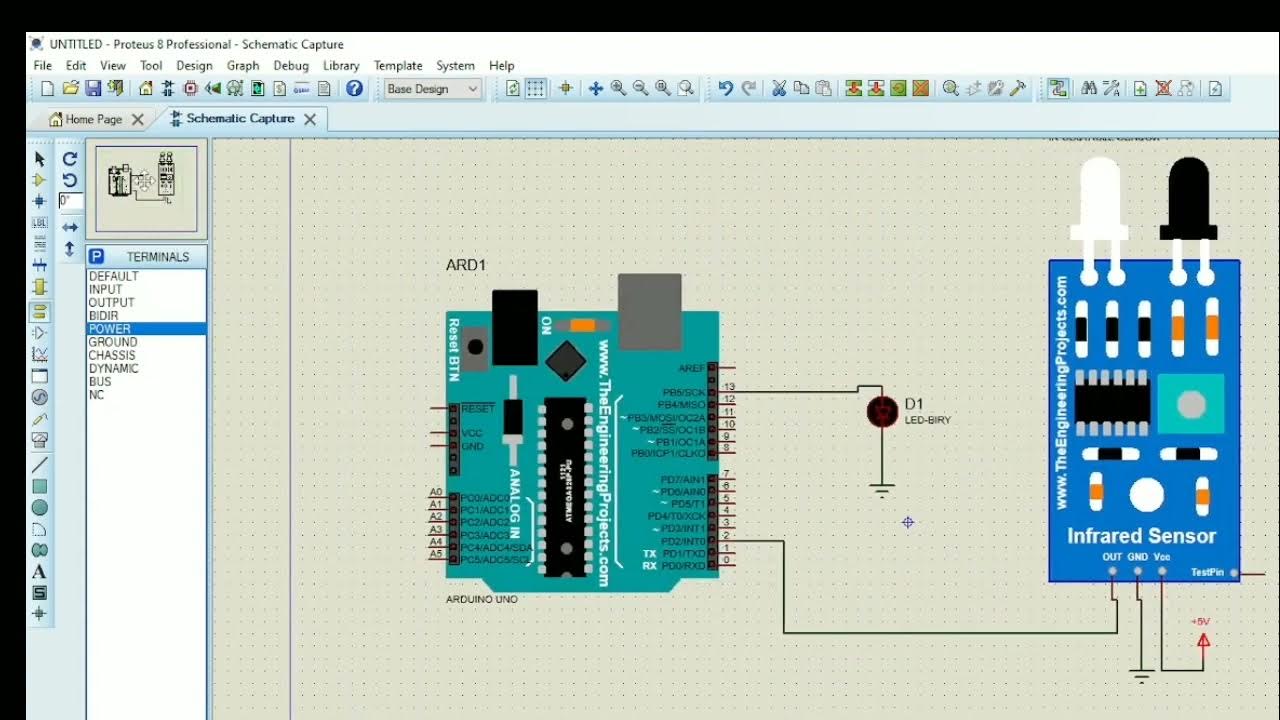Close the Schematic Capture tab

tap(310, 119)
